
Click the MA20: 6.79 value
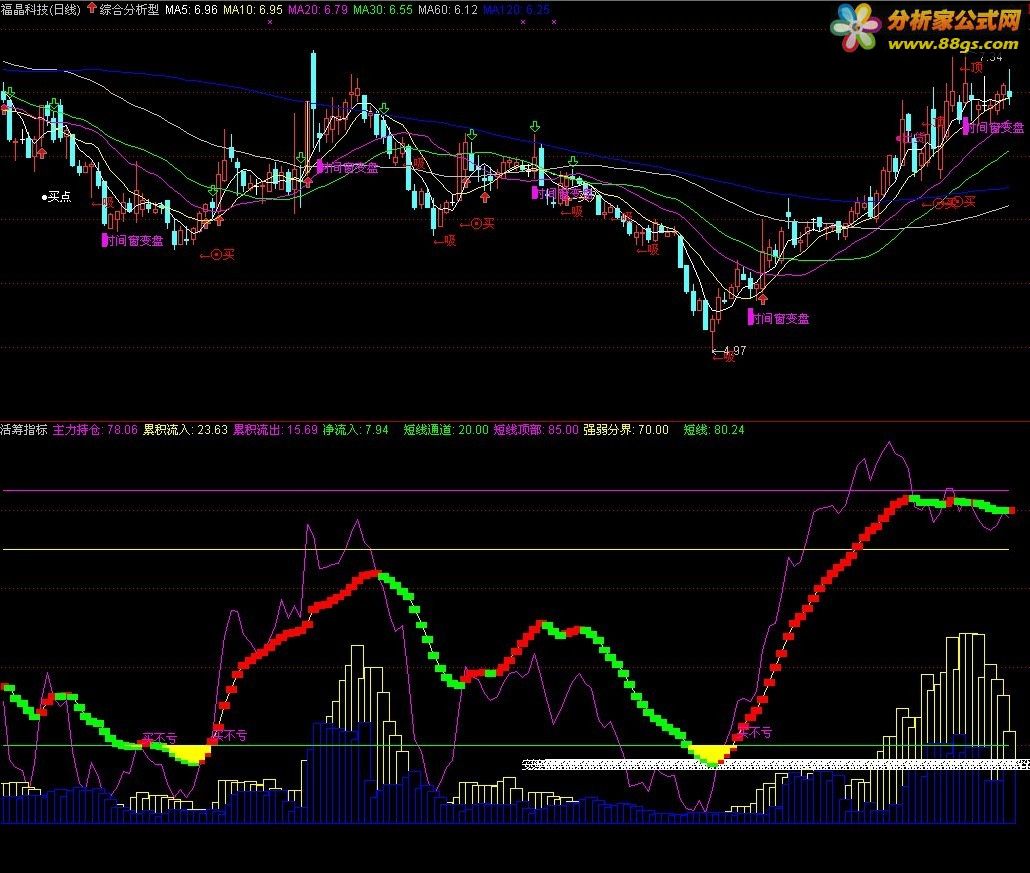coord(318,10)
